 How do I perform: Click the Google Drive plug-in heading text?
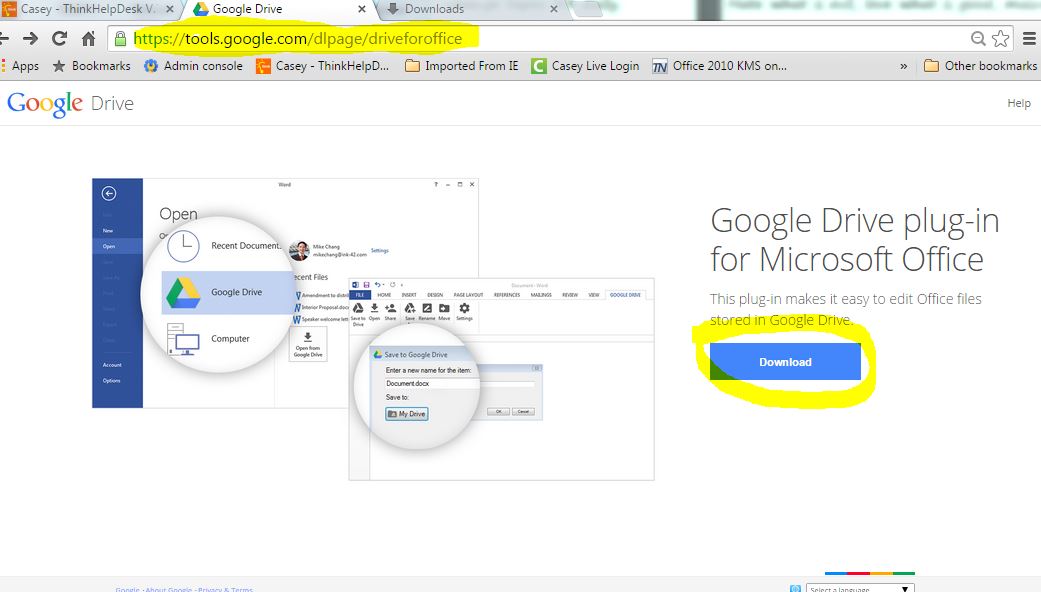click(854, 240)
